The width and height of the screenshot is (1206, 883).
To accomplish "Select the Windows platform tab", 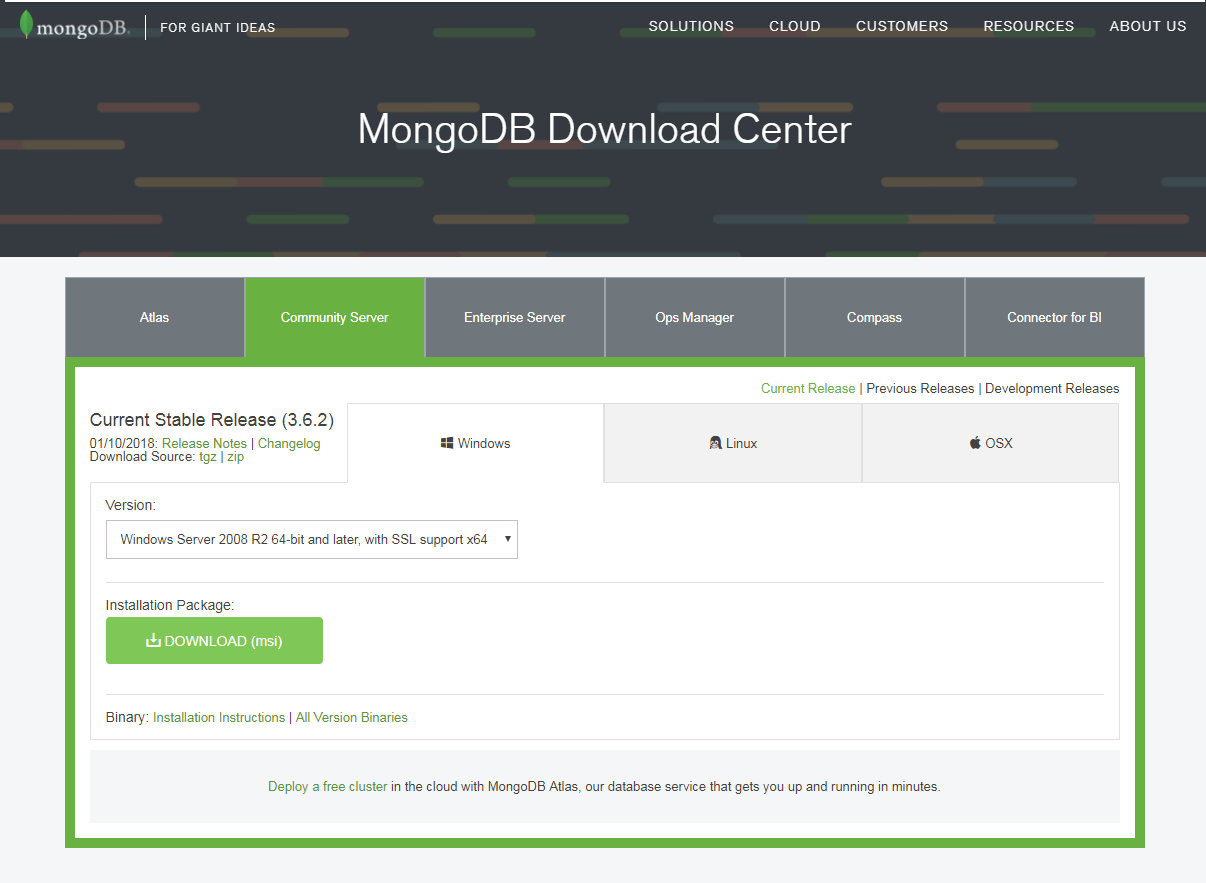I will [476, 443].
